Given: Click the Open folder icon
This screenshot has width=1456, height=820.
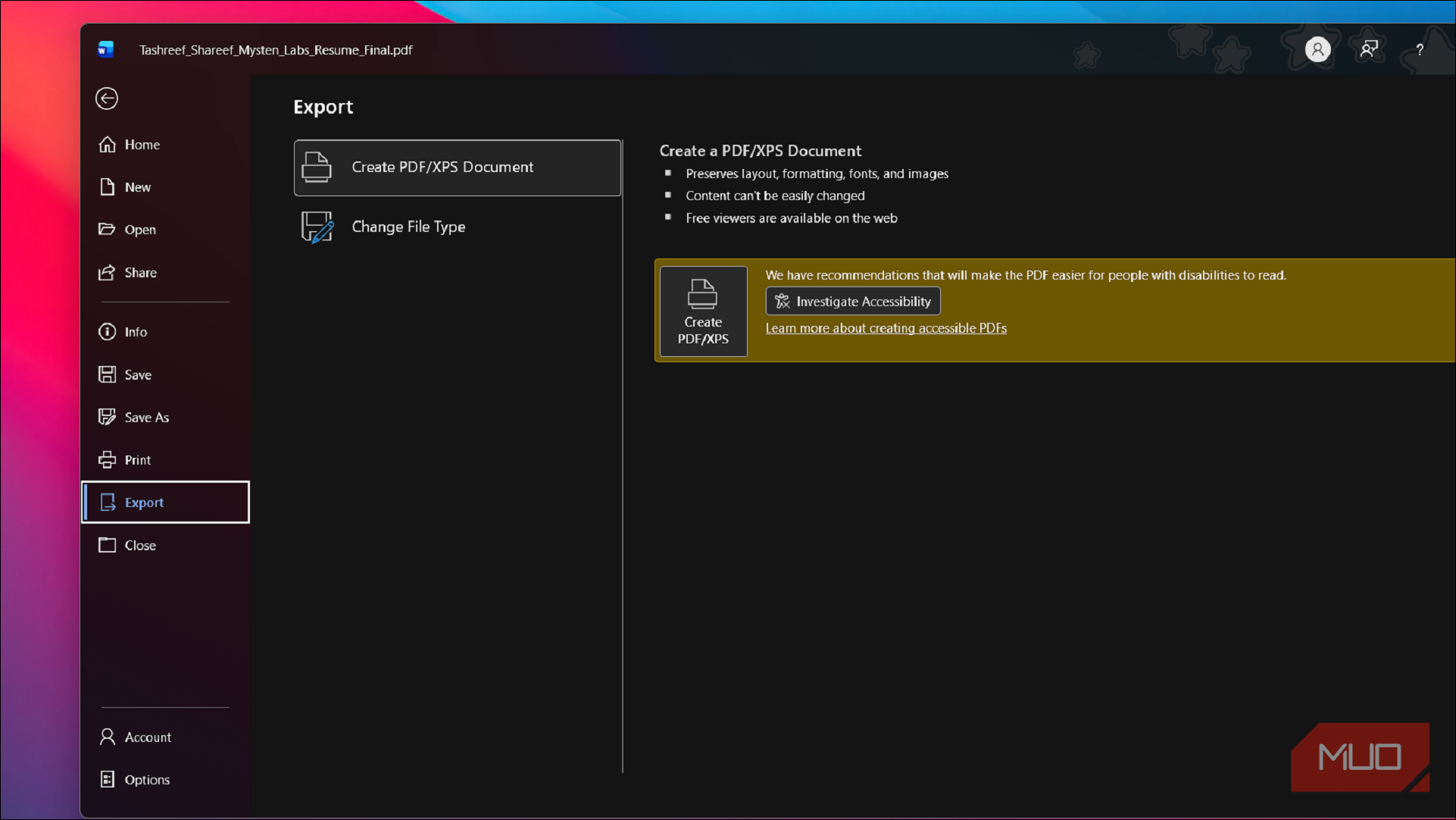Looking at the screenshot, I should (x=107, y=229).
